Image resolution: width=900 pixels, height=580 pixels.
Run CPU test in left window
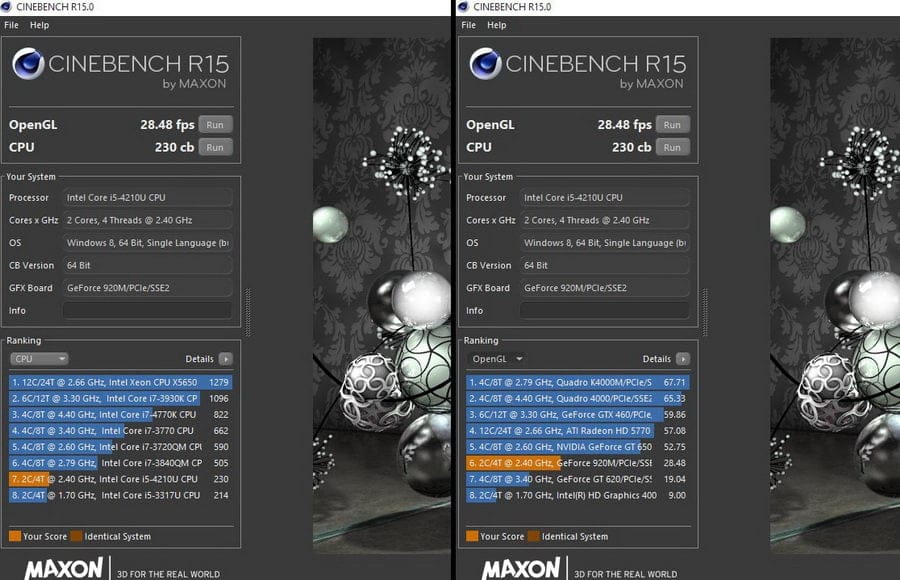(x=215, y=147)
